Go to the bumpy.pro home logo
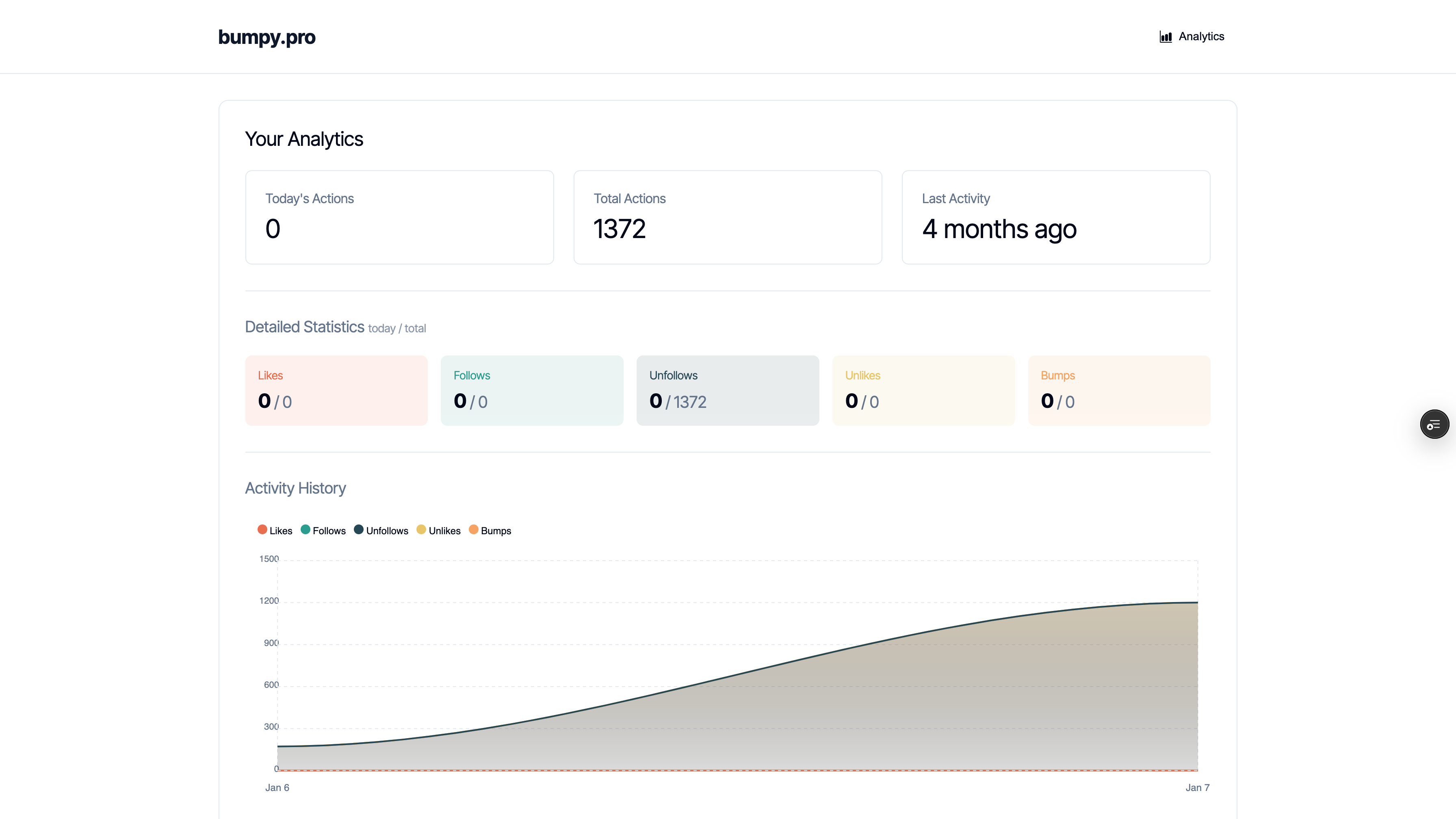The image size is (1456, 819). [267, 37]
